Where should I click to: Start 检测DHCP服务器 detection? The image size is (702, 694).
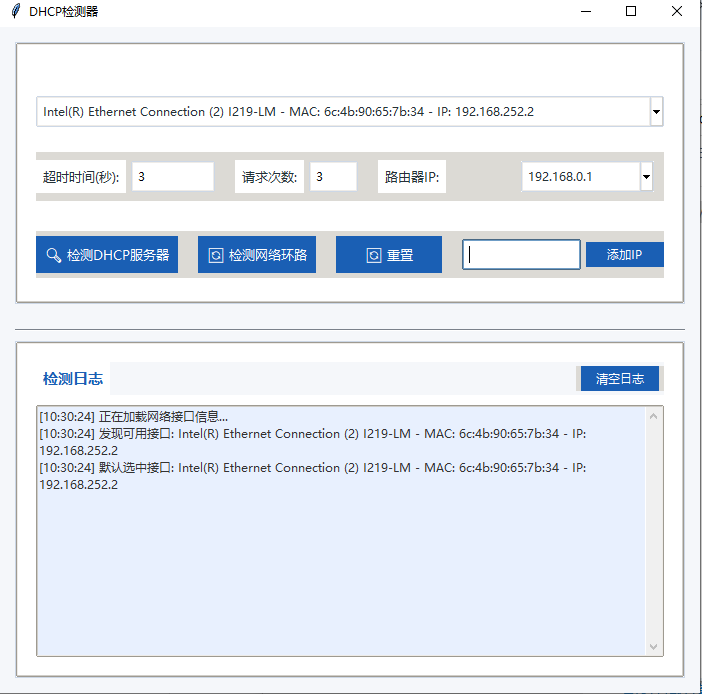coord(107,254)
